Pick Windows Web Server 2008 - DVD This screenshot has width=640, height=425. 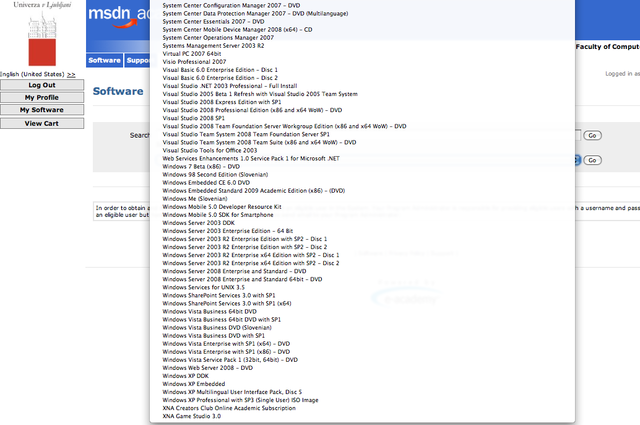(207, 368)
